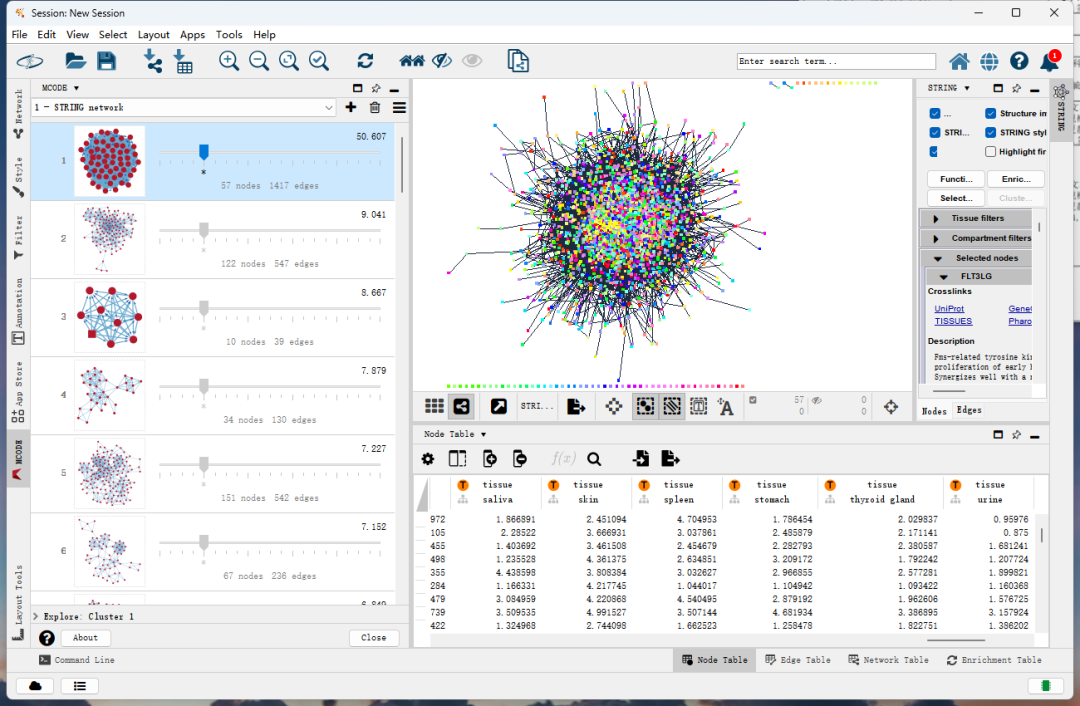The image size is (1080, 706).
Task: Collapse Selected nodes section
Action: click(937, 258)
